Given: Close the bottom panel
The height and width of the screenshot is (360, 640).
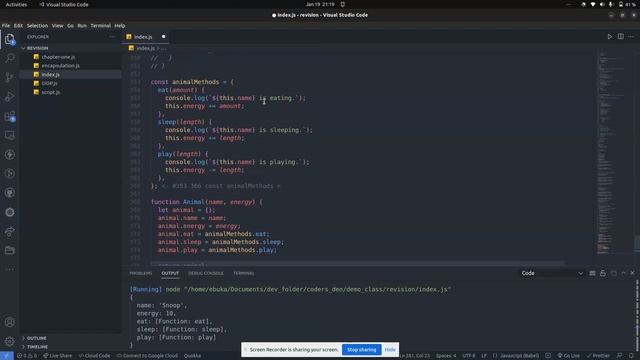Looking at the screenshot, I should click(x=632, y=273).
